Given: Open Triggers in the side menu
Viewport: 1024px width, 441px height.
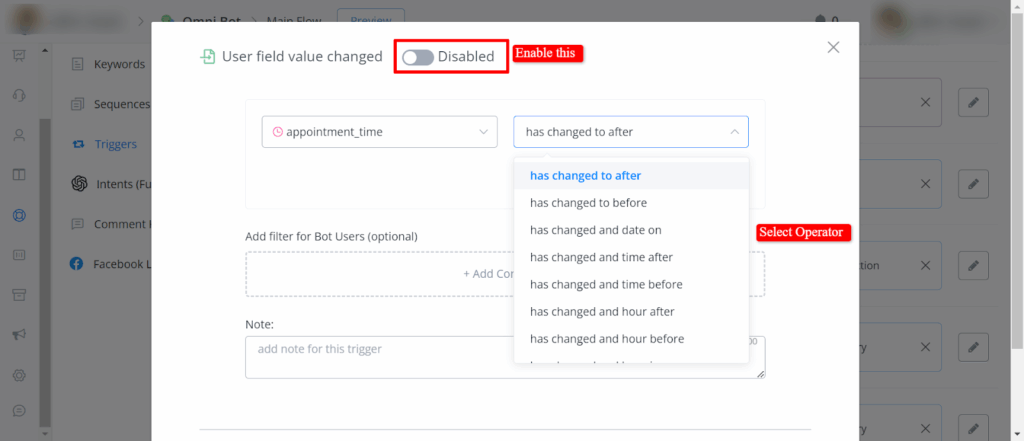Looking at the screenshot, I should coord(115,144).
